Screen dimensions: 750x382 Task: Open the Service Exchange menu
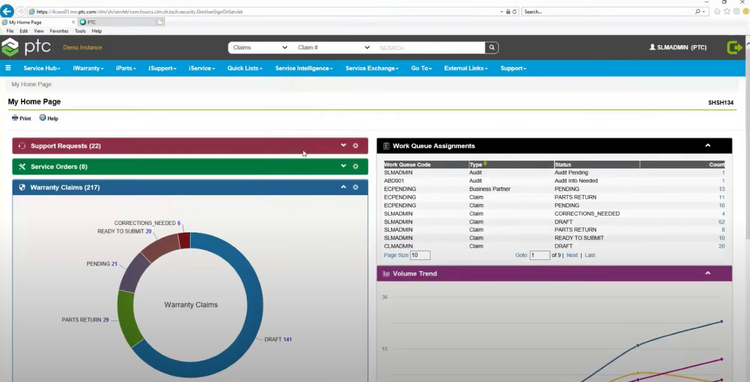pyautogui.click(x=372, y=68)
